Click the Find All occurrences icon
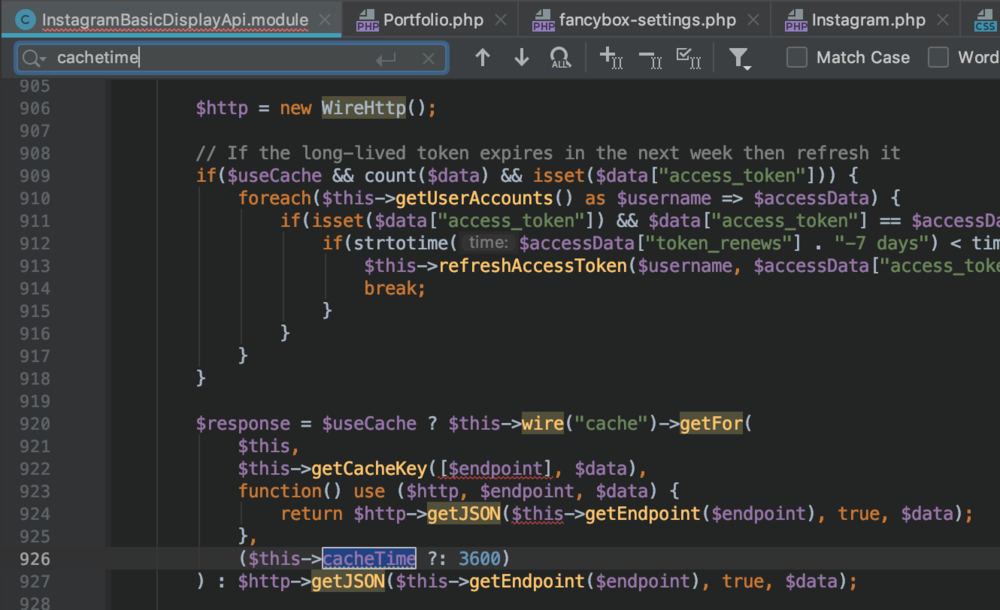 coord(560,58)
